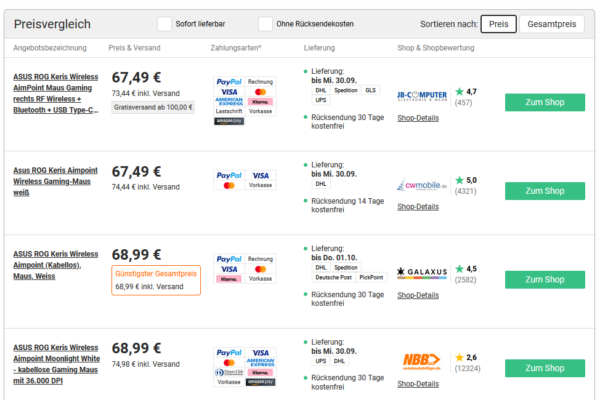View Shop-Details of NBB
Image resolution: width=600 pixels, height=400 pixels.
pyautogui.click(x=418, y=384)
